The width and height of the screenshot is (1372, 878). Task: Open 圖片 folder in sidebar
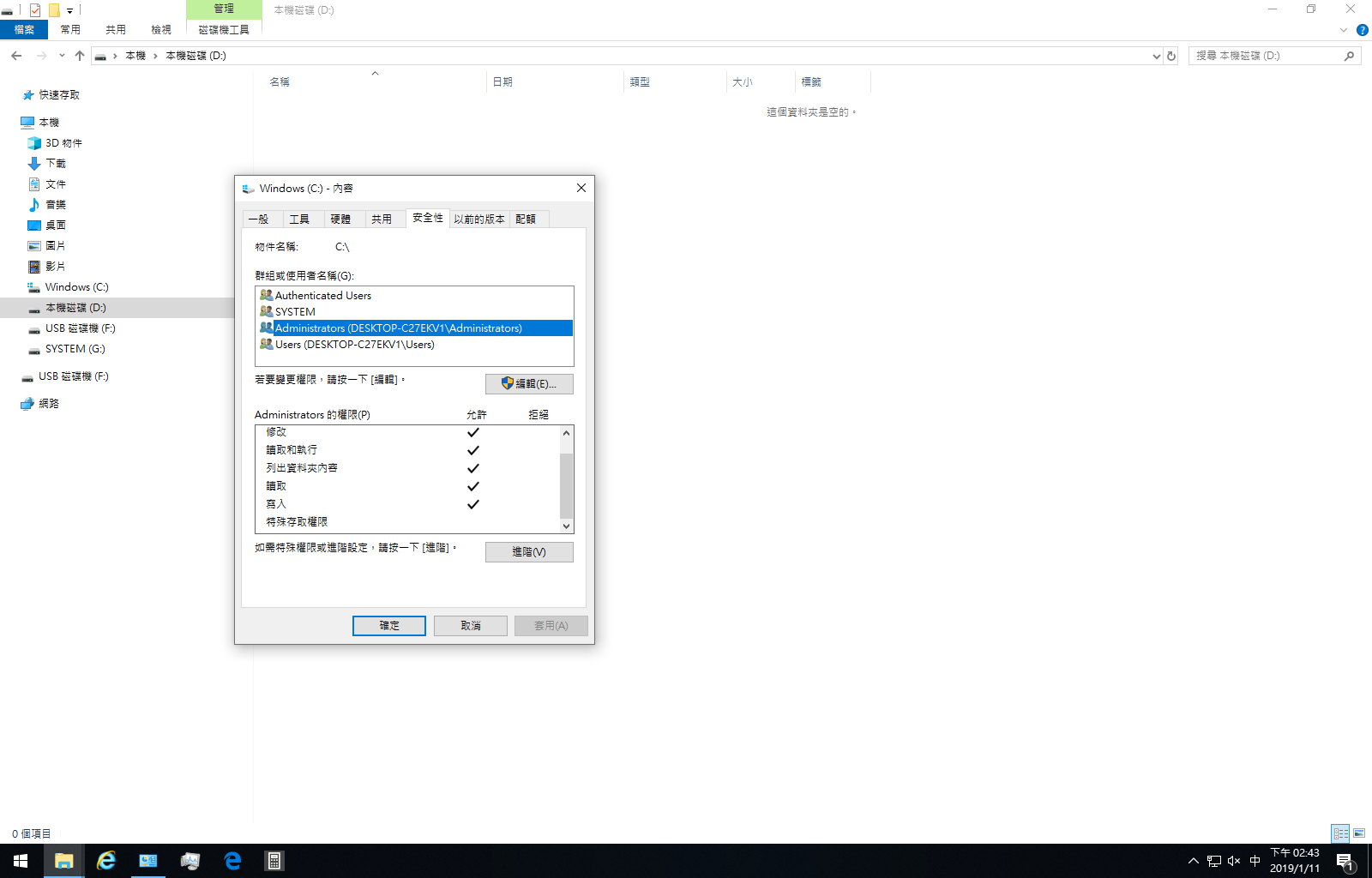56,246
